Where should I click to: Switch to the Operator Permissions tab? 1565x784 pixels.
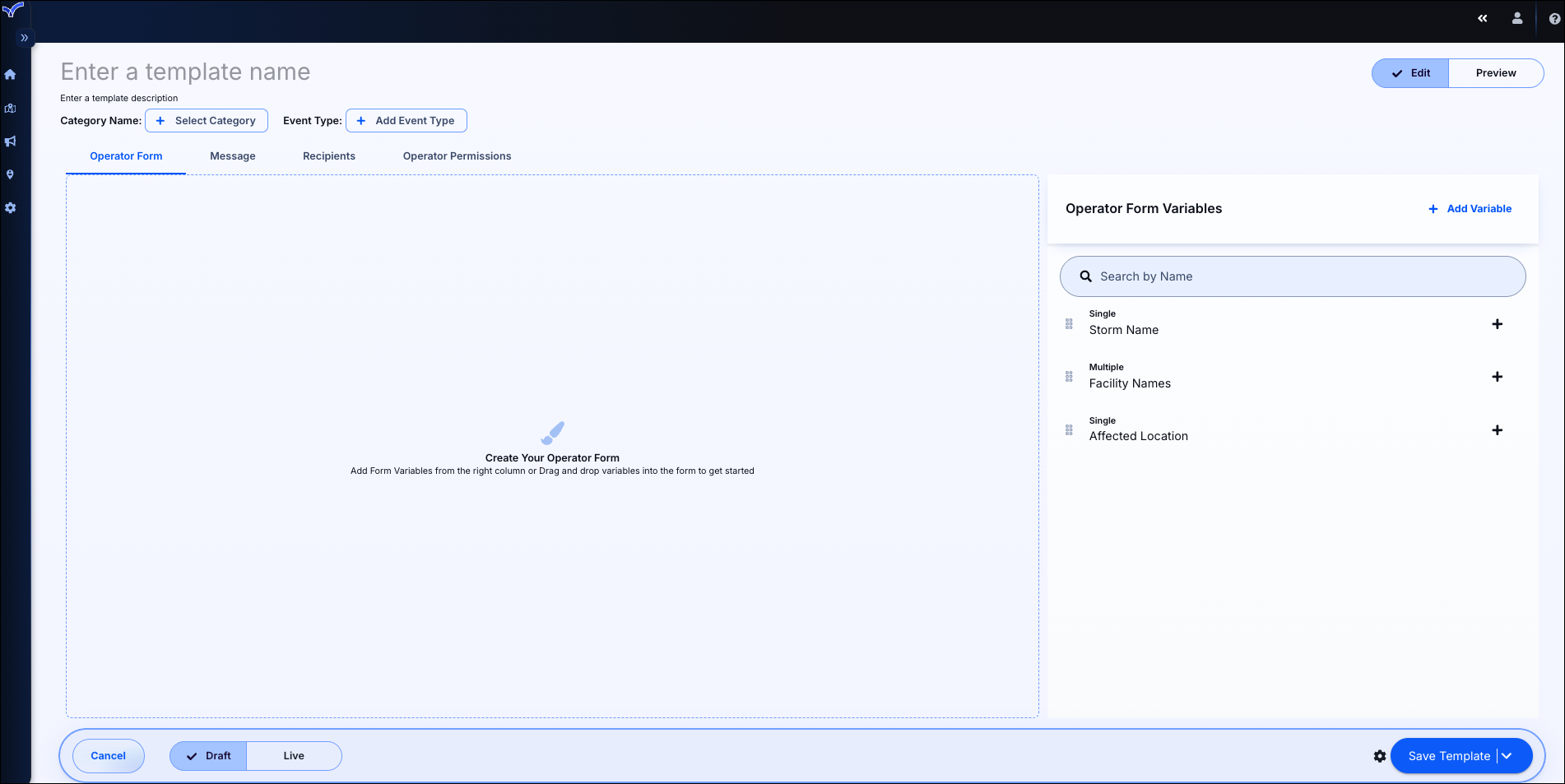pos(457,156)
